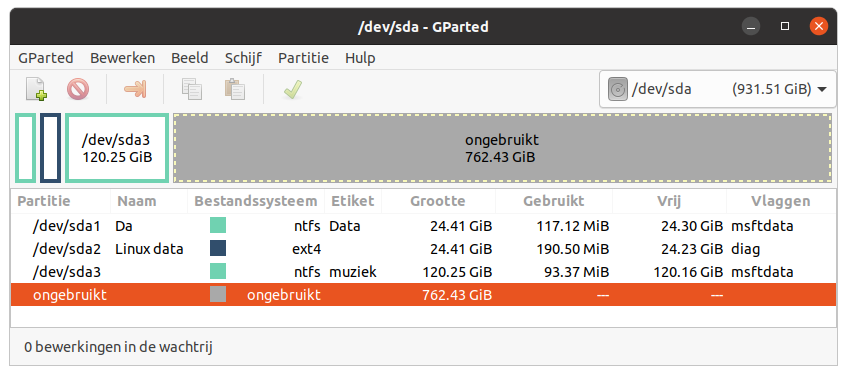Click the Bestandssysteem column header

[256, 202]
